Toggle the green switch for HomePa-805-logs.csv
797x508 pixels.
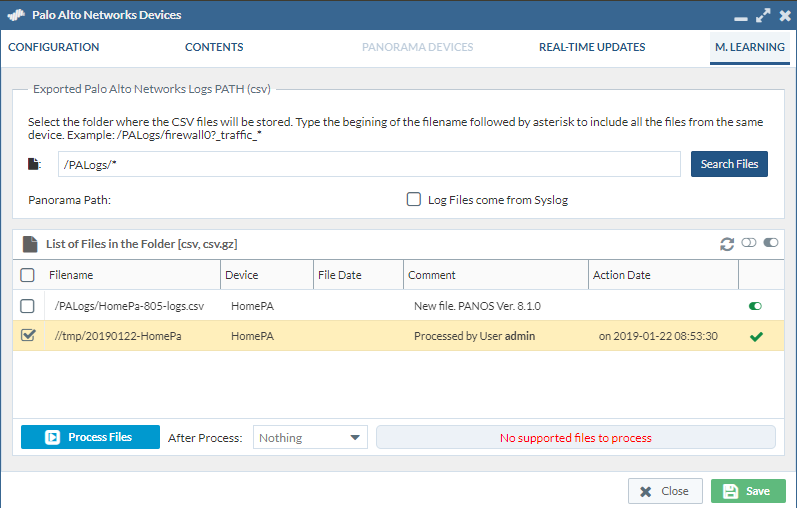click(x=755, y=306)
